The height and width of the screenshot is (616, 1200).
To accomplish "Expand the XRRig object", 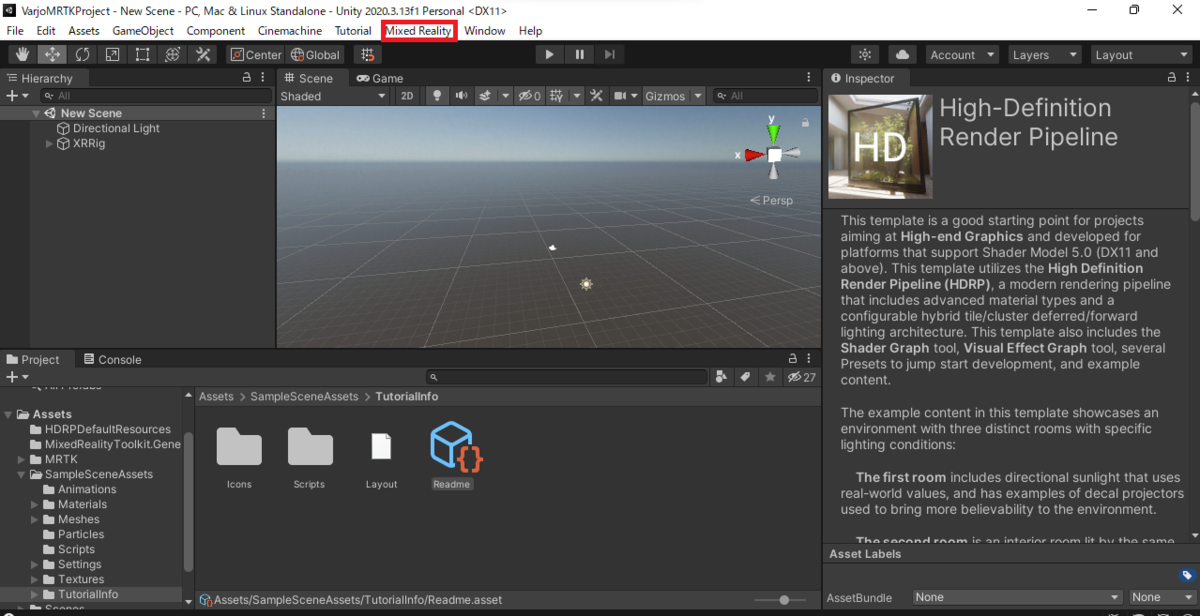I will click(x=50, y=143).
